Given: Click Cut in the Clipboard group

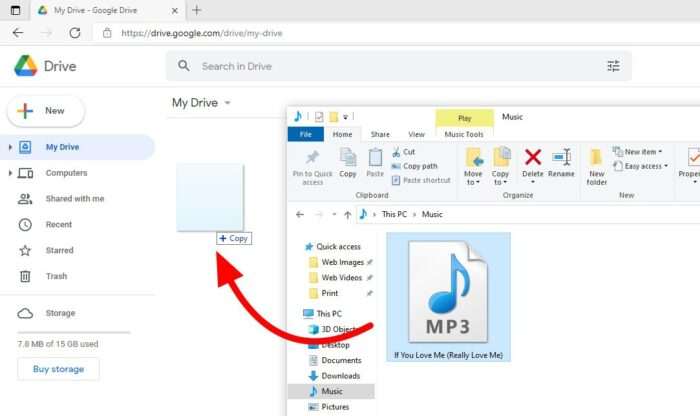Looking at the screenshot, I should 404,152.
